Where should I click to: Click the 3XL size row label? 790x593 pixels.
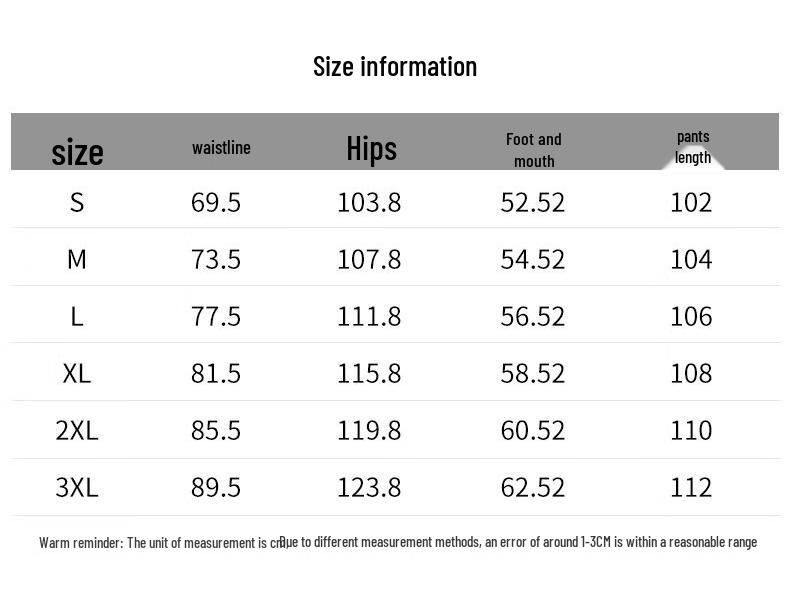[x=77, y=488]
